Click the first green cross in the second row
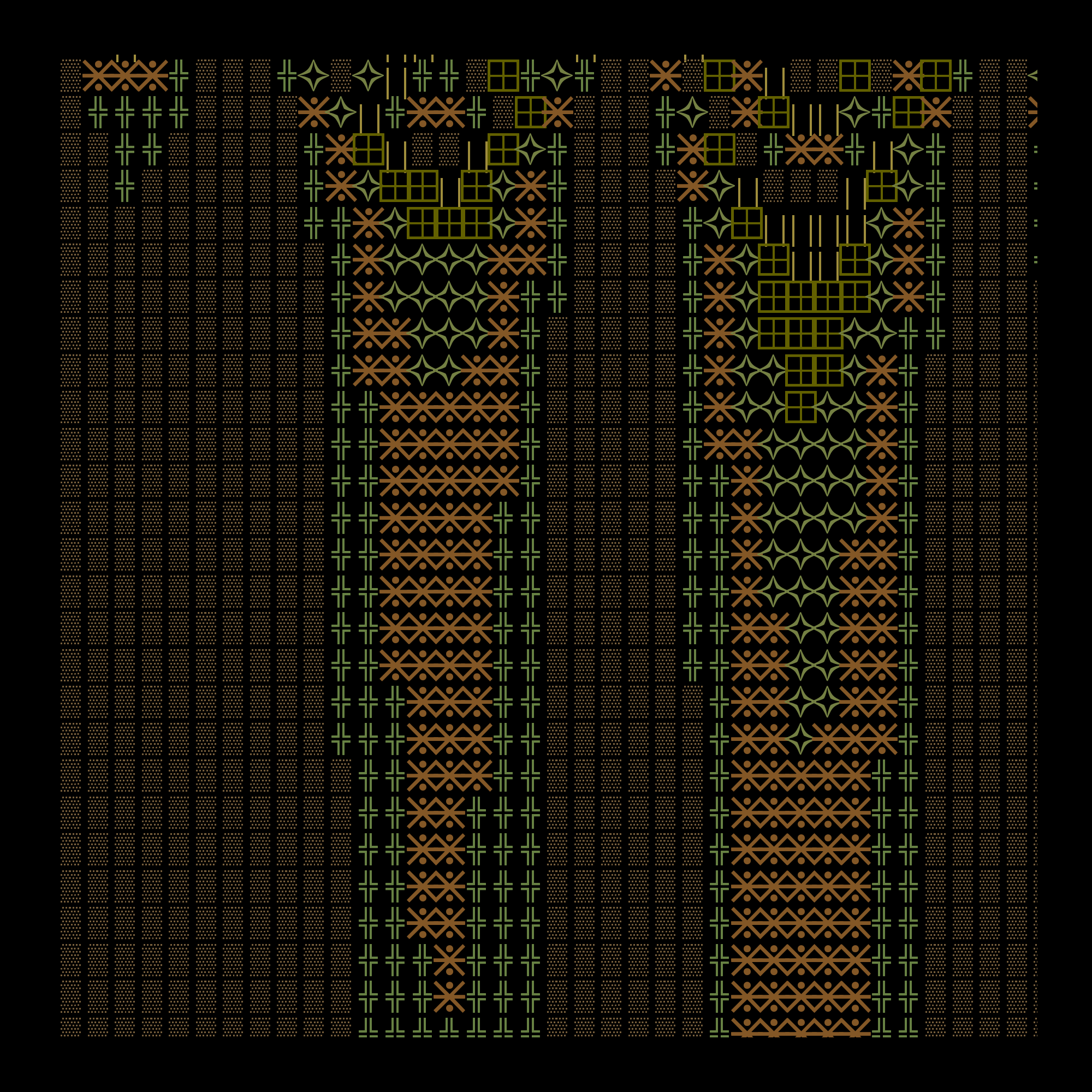 point(98,112)
